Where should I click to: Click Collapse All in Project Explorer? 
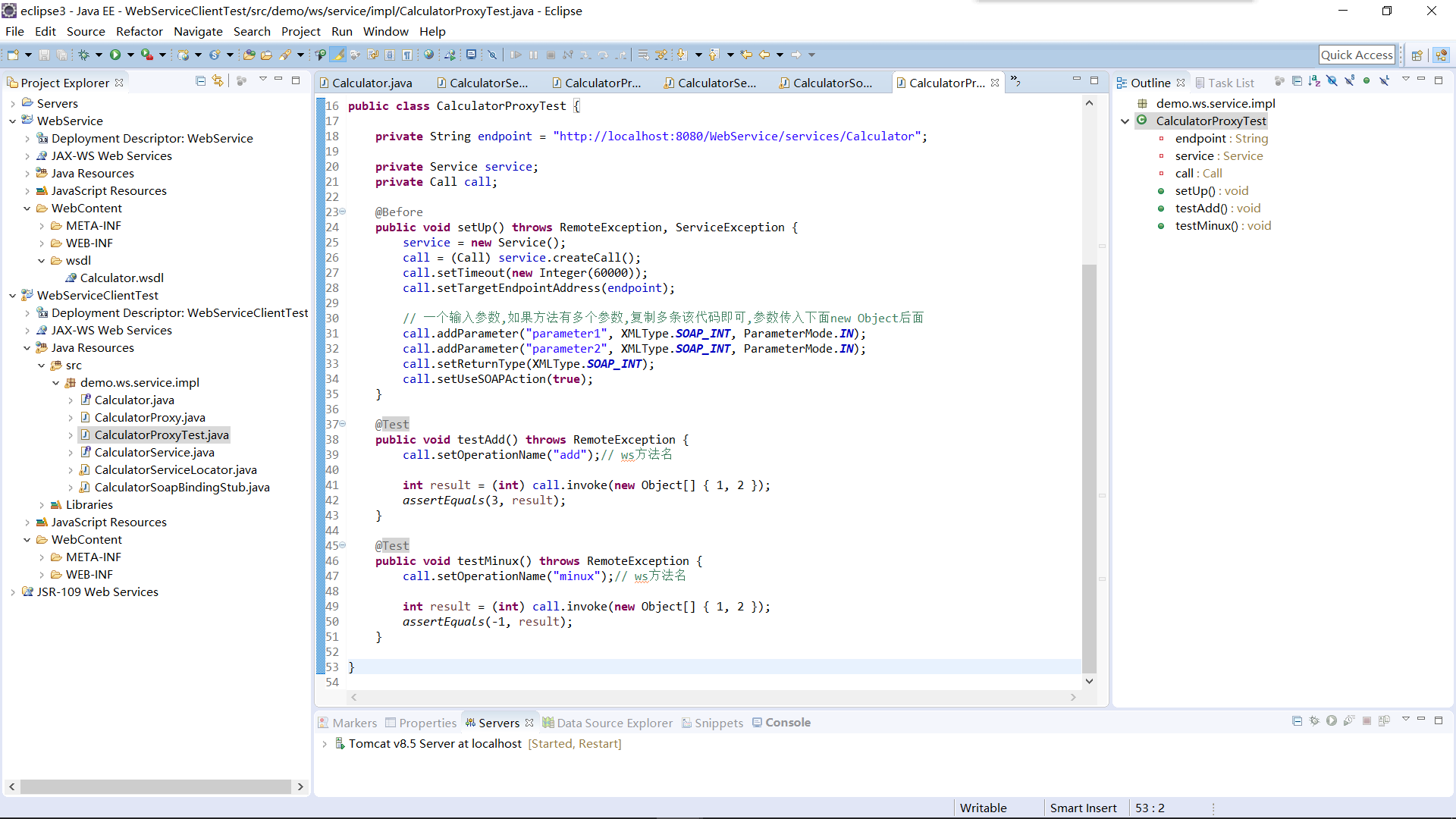click(x=200, y=81)
